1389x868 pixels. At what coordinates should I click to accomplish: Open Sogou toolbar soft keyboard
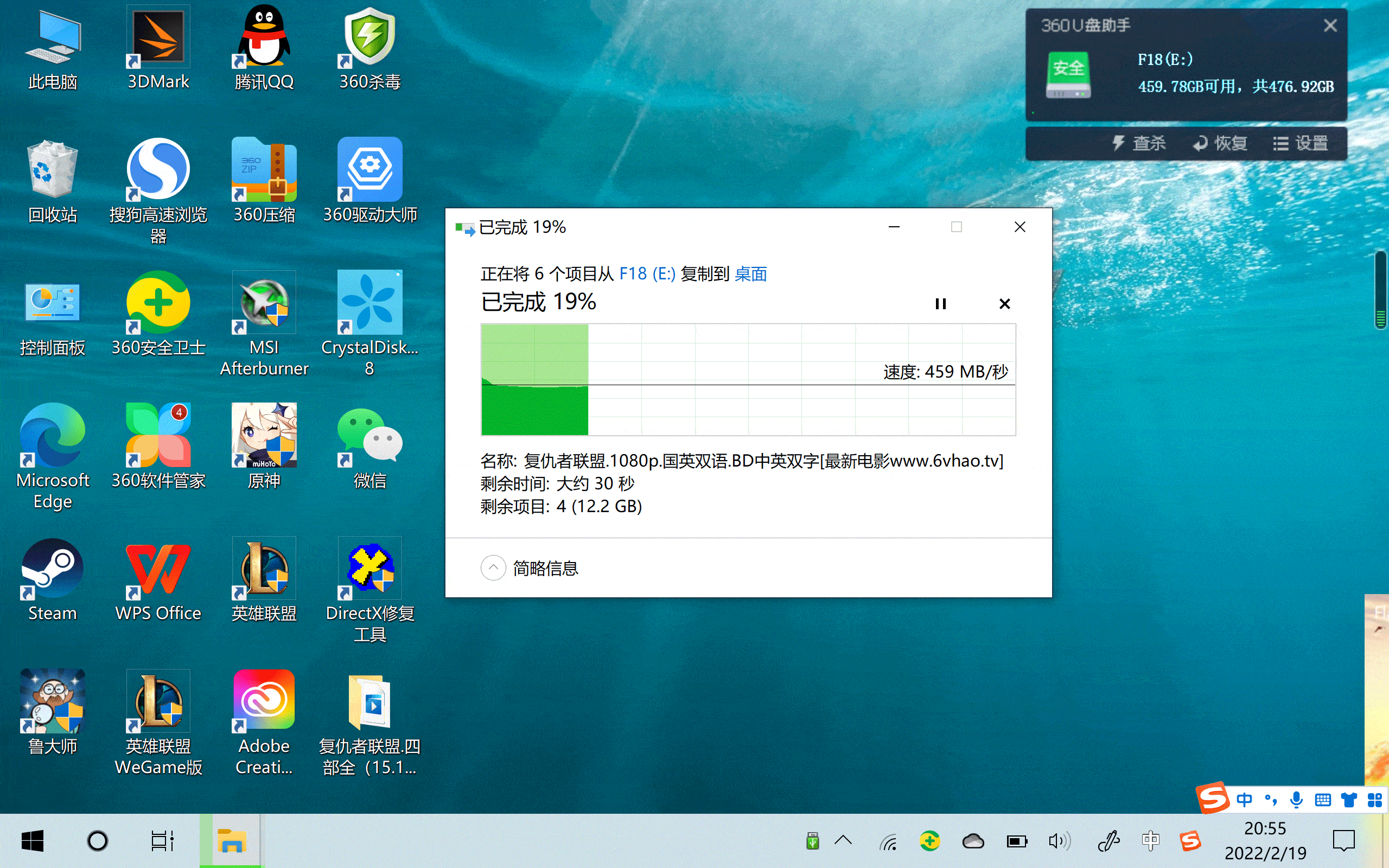(x=1322, y=800)
